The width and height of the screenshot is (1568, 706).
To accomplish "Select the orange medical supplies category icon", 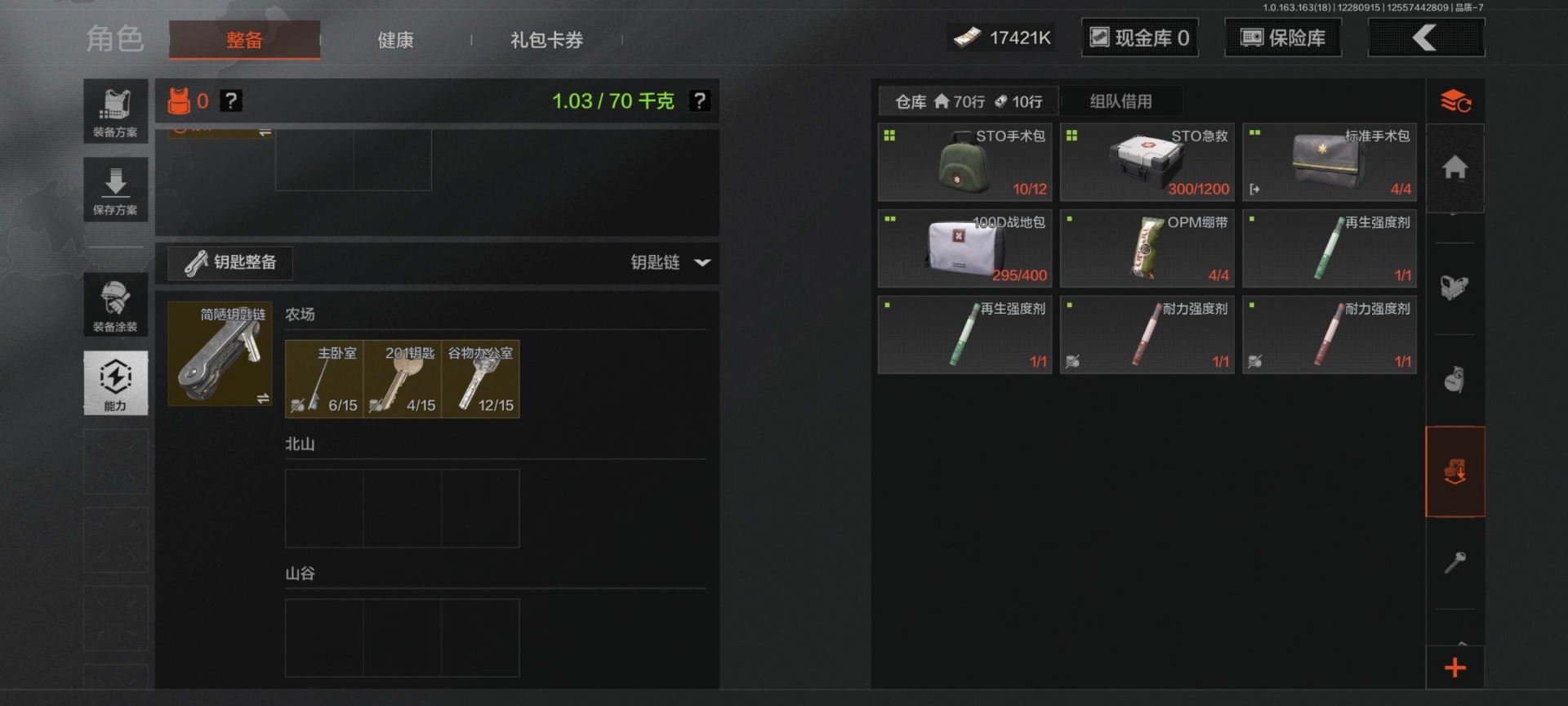I will point(1454,471).
